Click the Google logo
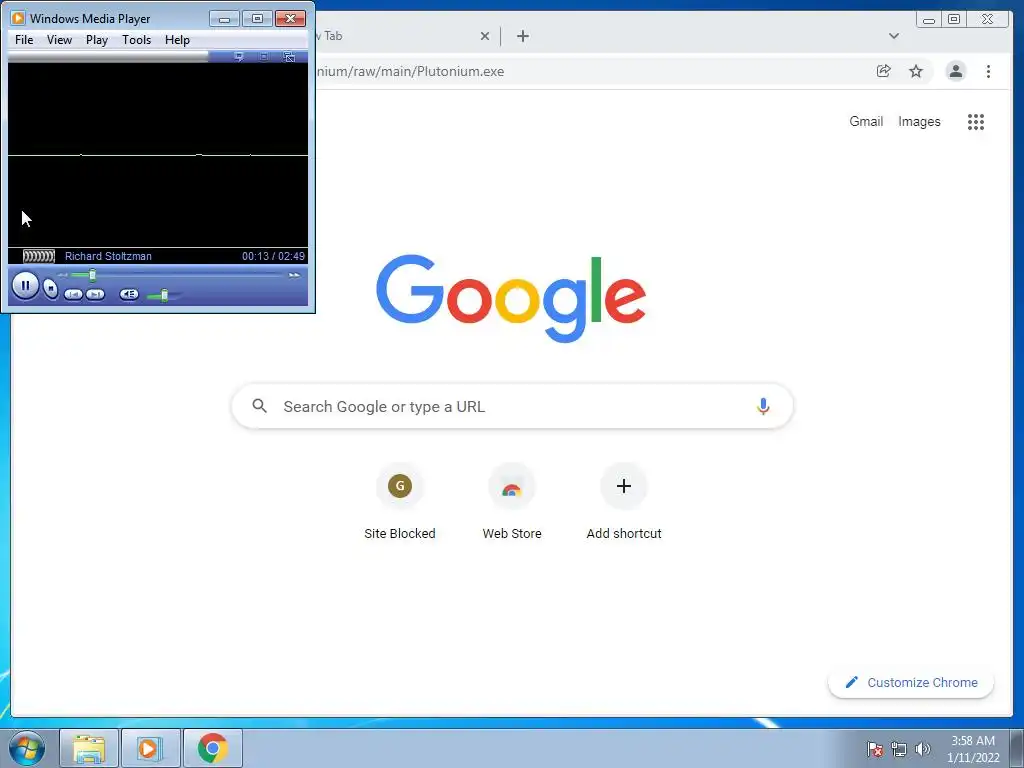1024x768 pixels. 511,298
